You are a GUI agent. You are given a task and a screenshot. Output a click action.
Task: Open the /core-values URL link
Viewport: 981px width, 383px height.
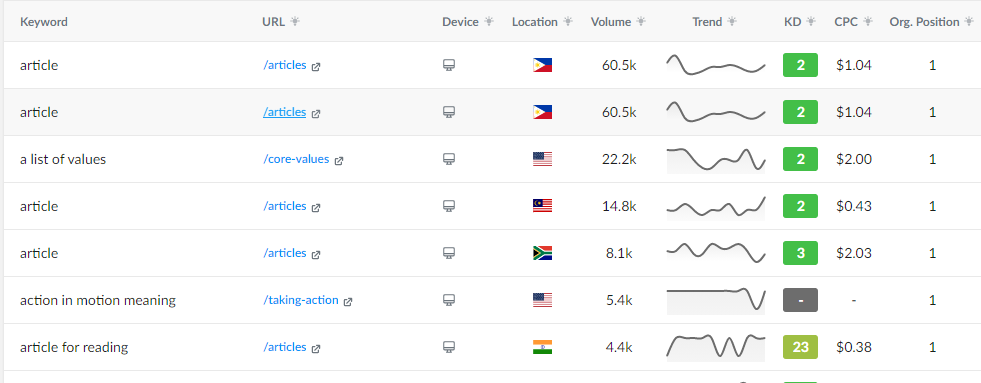pyautogui.click(x=296, y=159)
